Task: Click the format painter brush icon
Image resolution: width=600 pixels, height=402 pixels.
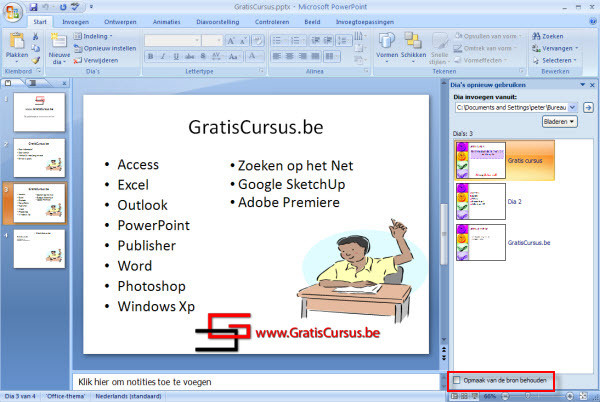Action: tap(36, 60)
